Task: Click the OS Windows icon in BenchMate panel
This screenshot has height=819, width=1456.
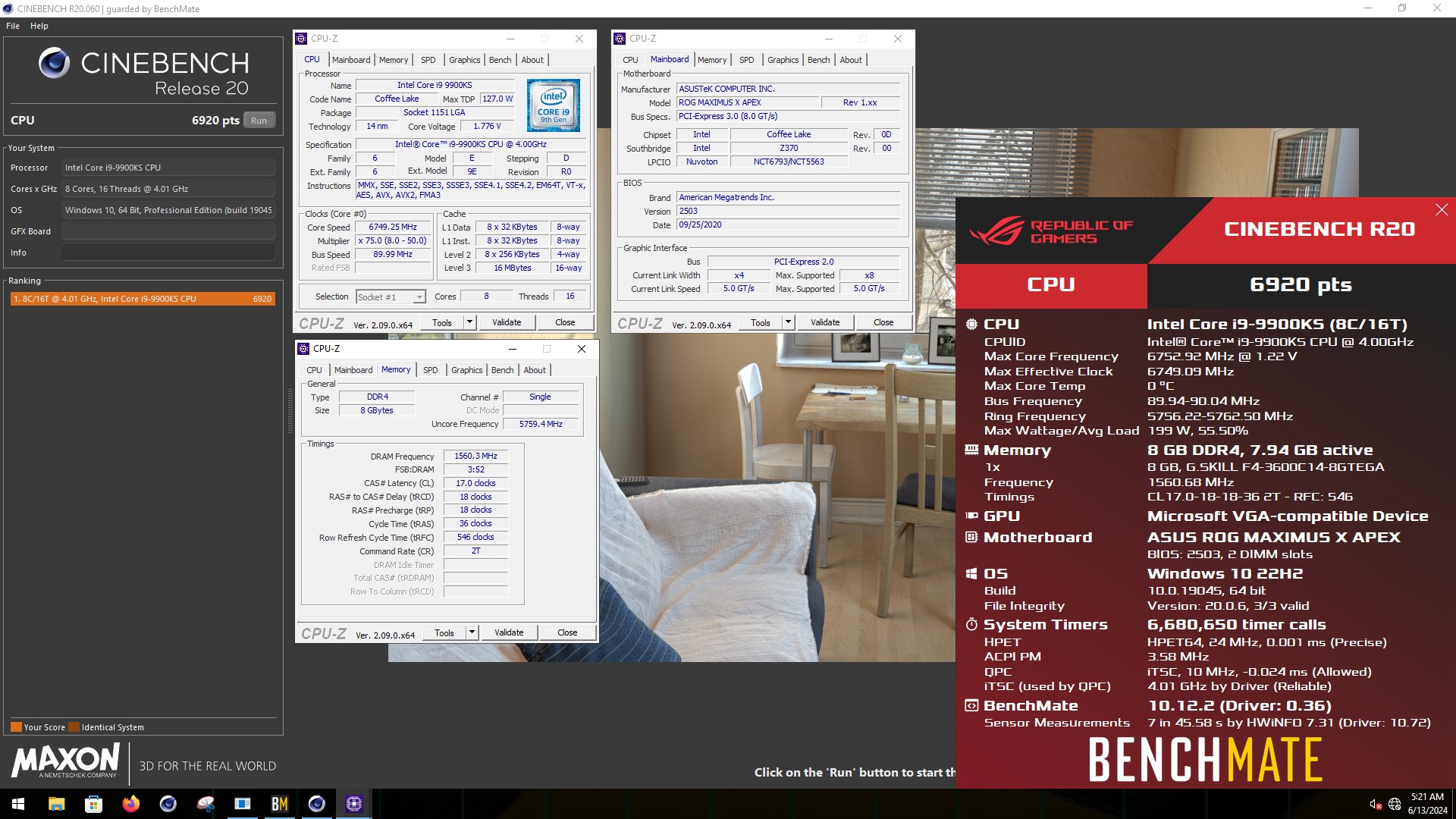Action: pyautogui.click(x=971, y=573)
